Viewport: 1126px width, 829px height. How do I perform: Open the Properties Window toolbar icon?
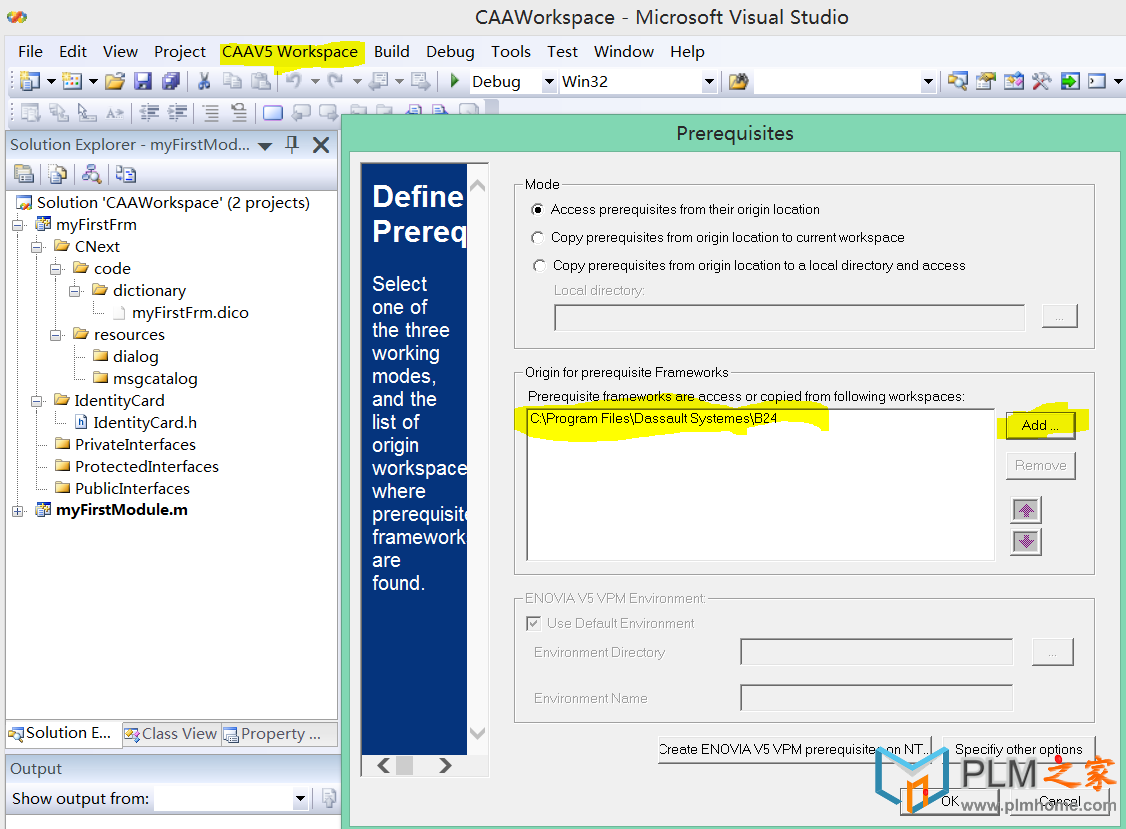pyautogui.click(x=985, y=81)
